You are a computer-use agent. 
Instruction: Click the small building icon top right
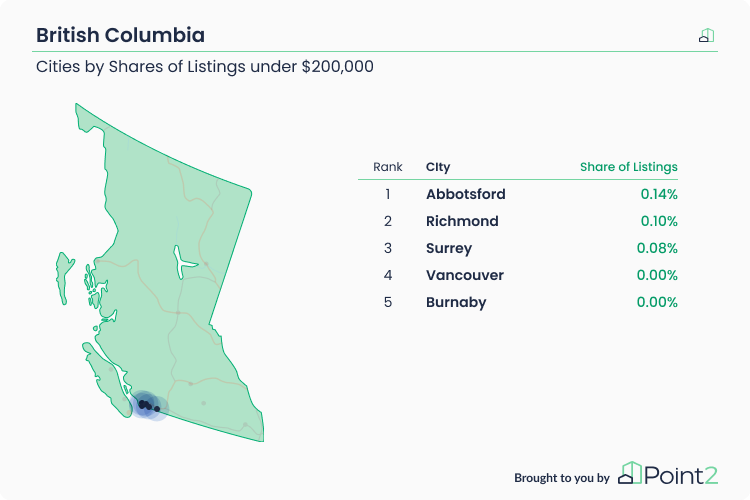(706, 35)
